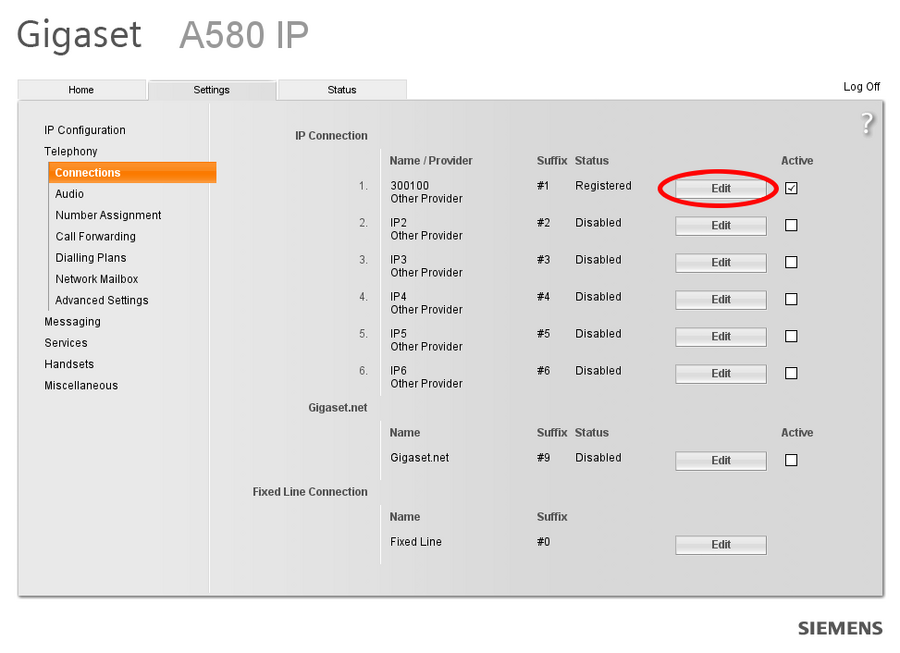Edit the Gigaset.net connection
The height and width of the screenshot is (653, 900).
point(720,460)
